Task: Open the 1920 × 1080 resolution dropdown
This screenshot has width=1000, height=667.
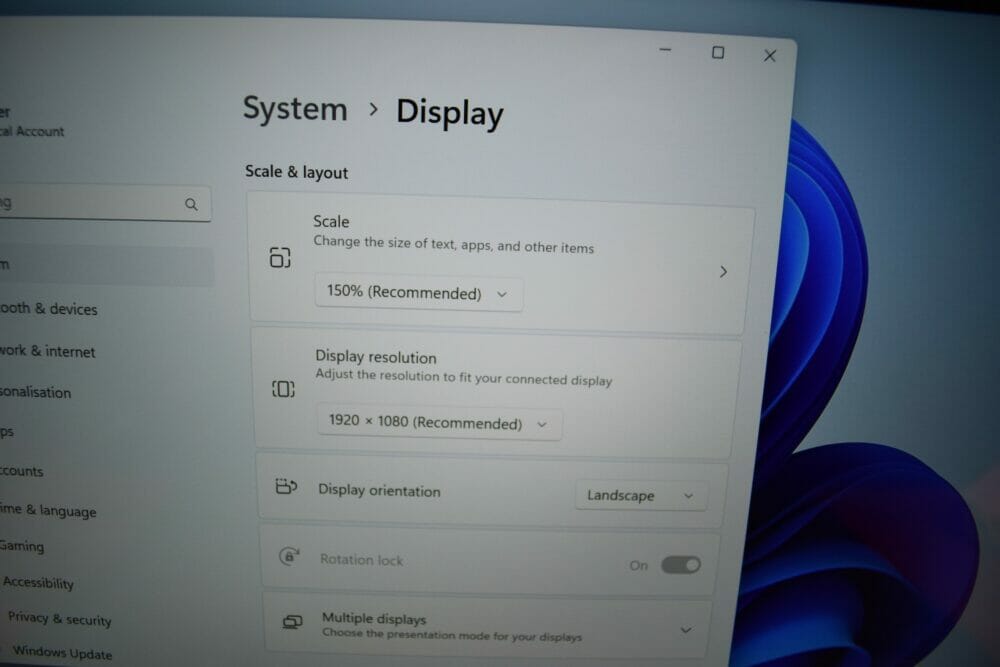Action: point(439,423)
